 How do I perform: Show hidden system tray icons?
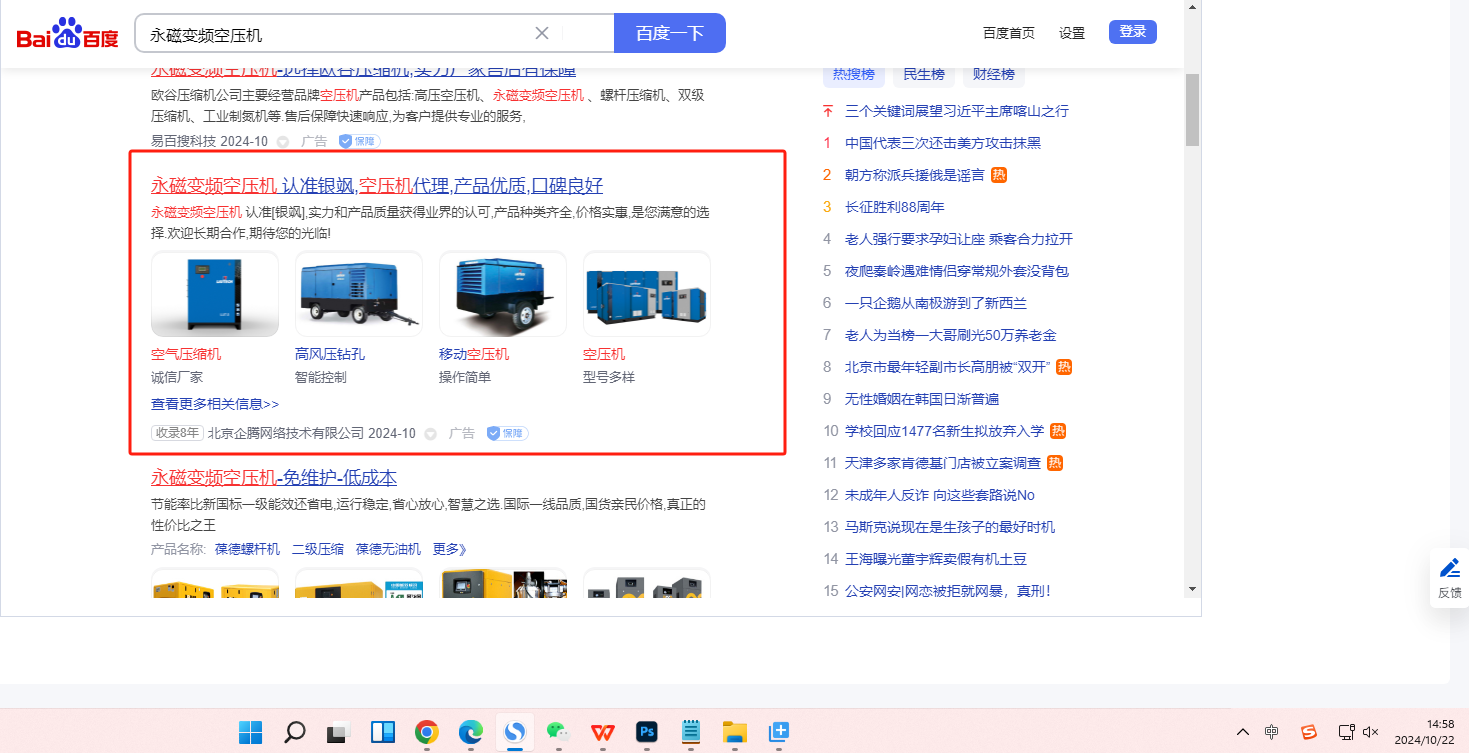pyautogui.click(x=1243, y=732)
